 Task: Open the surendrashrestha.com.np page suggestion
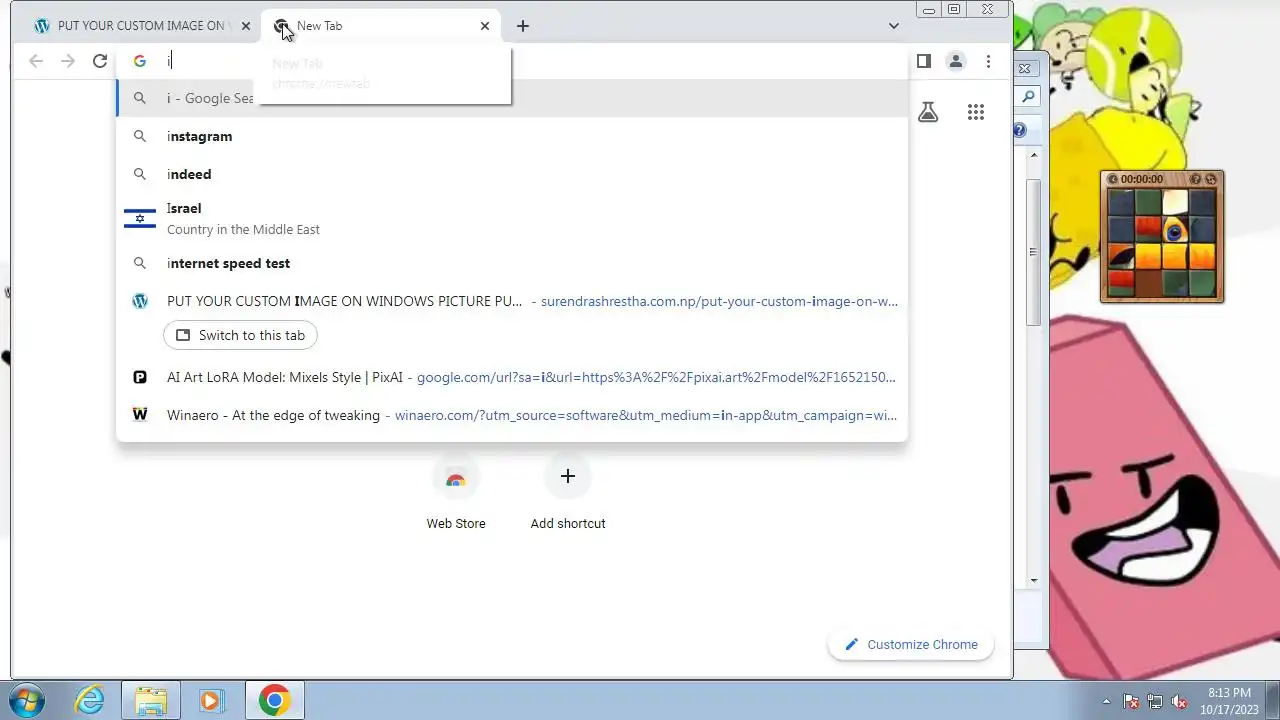coord(512,301)
